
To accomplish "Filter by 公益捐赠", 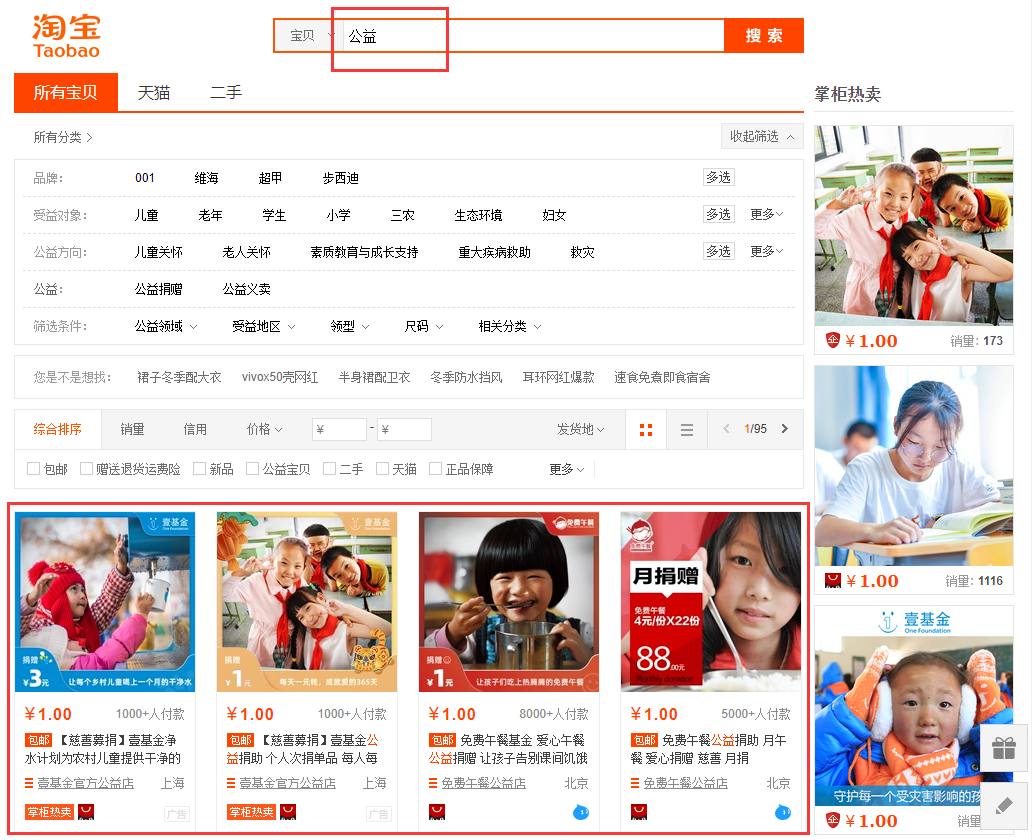I will tap(159, 289).
